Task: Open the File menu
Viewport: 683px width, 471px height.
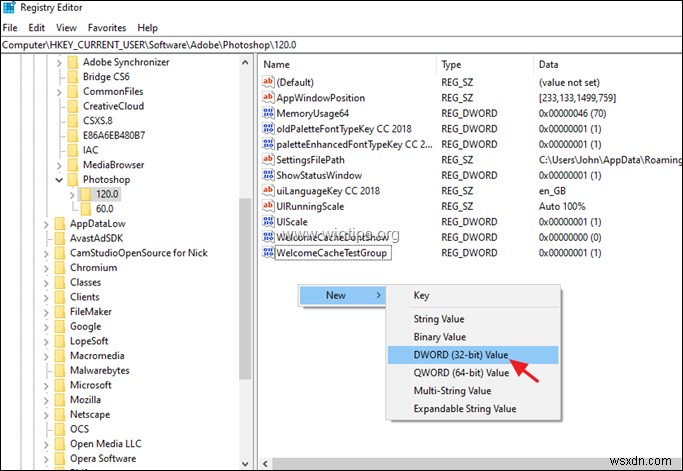Action: pyautogui.click(x=10, y=28)
